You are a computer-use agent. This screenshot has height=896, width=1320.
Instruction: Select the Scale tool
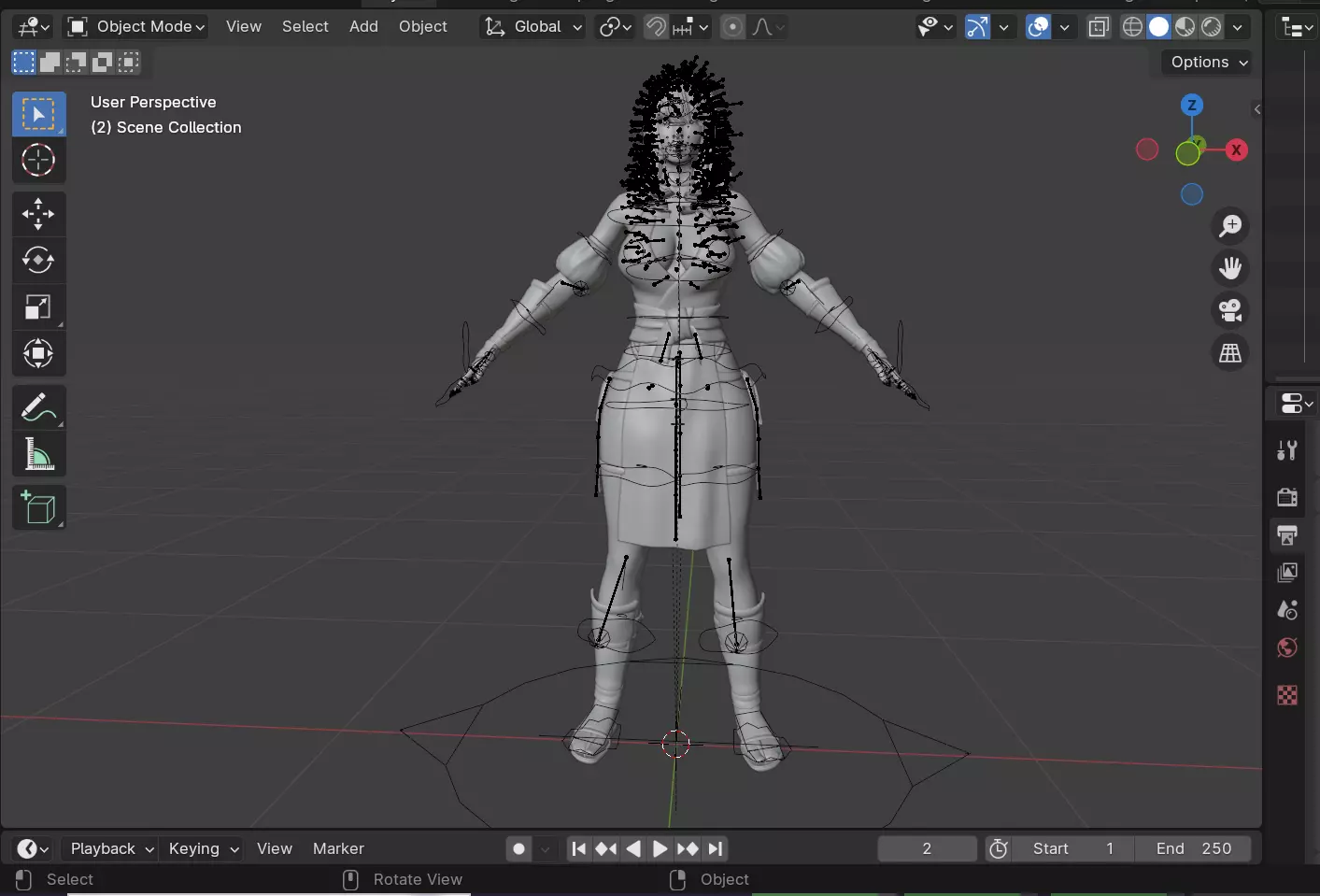pos(38,306)
